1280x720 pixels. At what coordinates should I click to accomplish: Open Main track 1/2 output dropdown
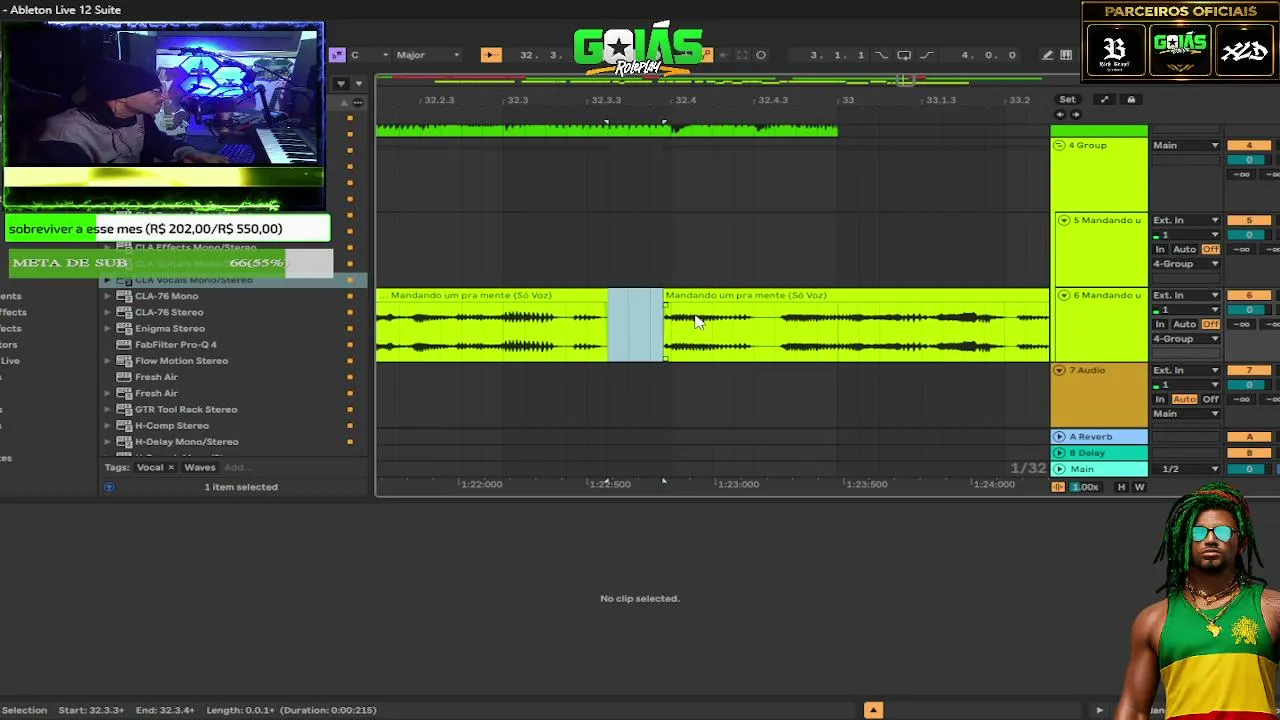pyautogui.click(x=1186, y=469)
